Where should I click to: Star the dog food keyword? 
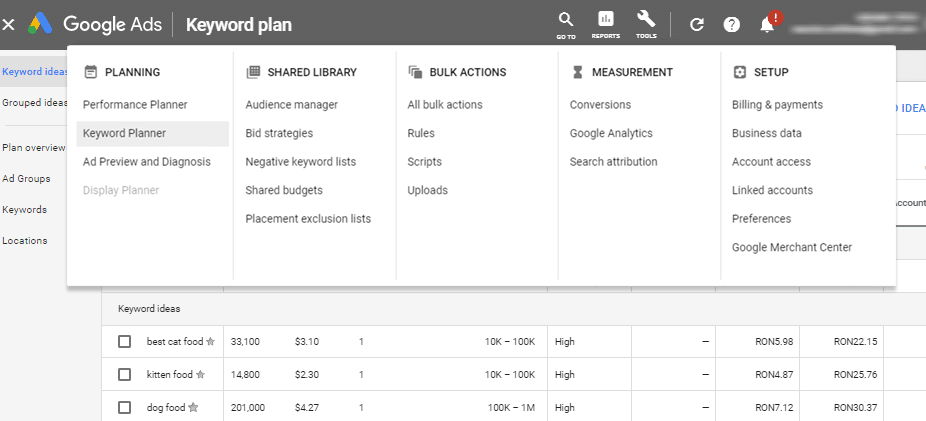[193, 407]
